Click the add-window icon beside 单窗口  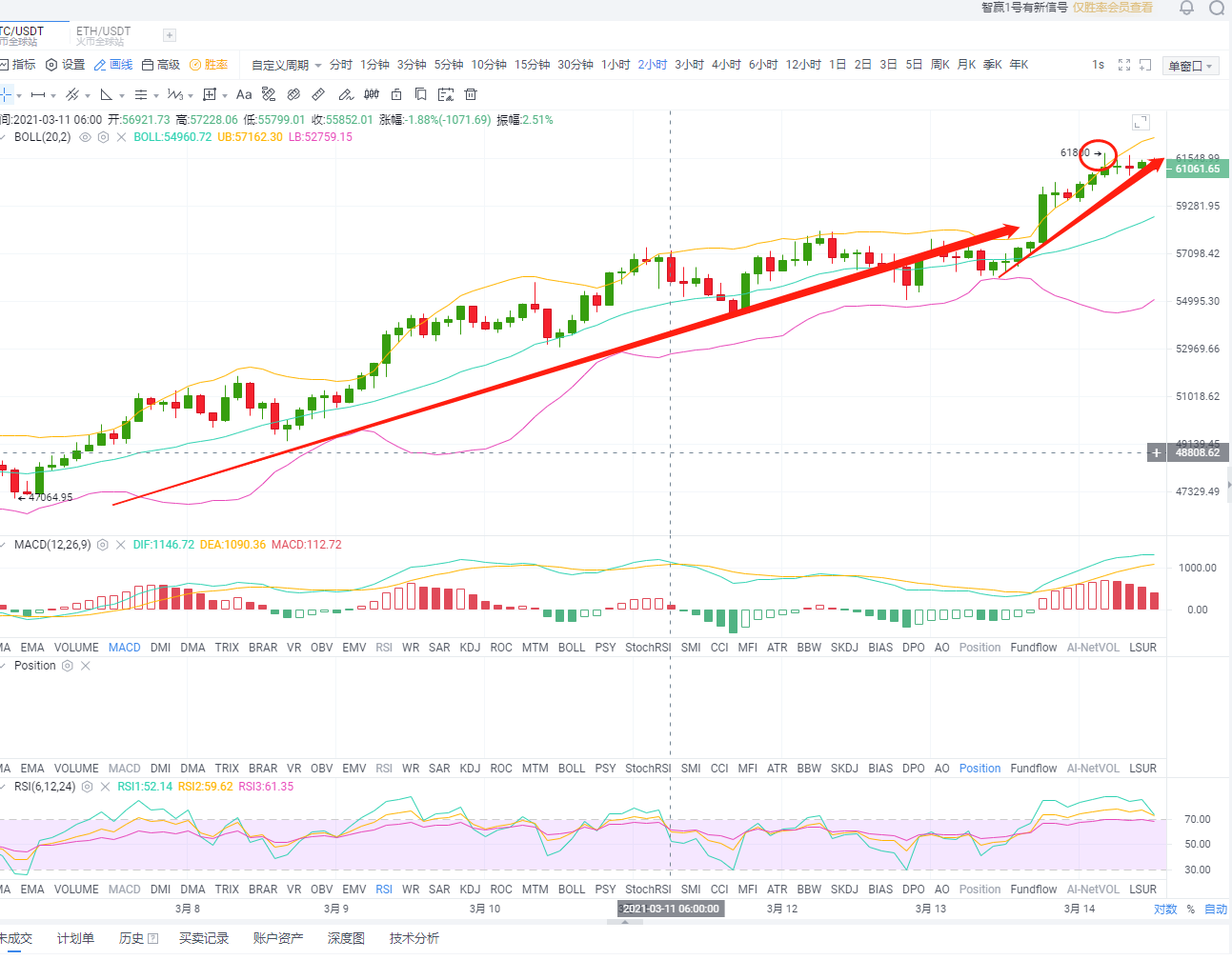point(1146,65)
